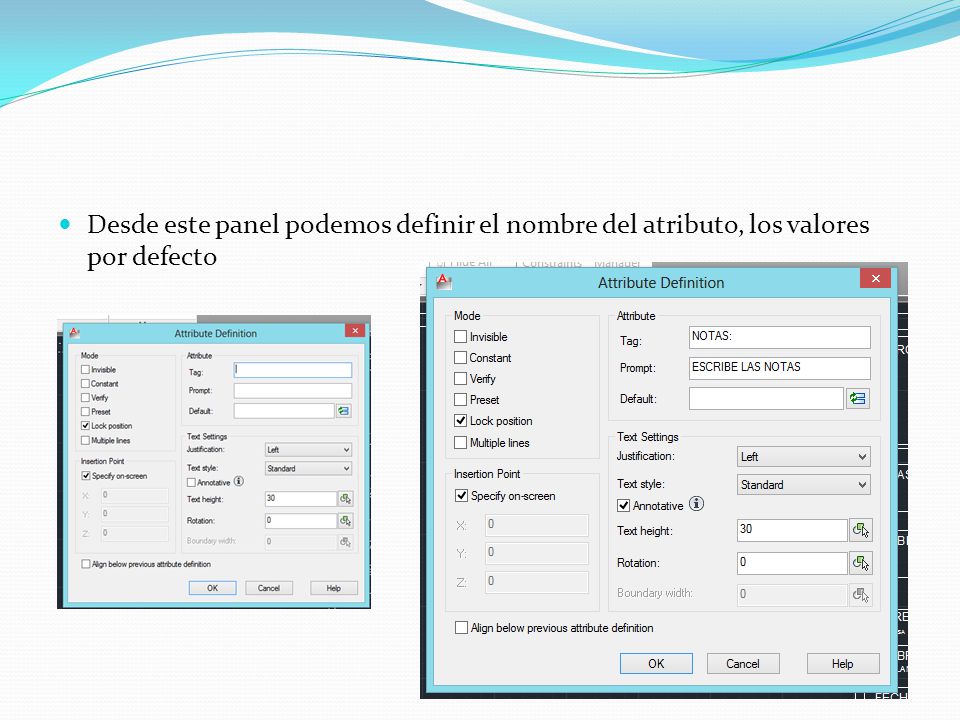Check Preset in the small dialog
960x720 pixels.
86,412
